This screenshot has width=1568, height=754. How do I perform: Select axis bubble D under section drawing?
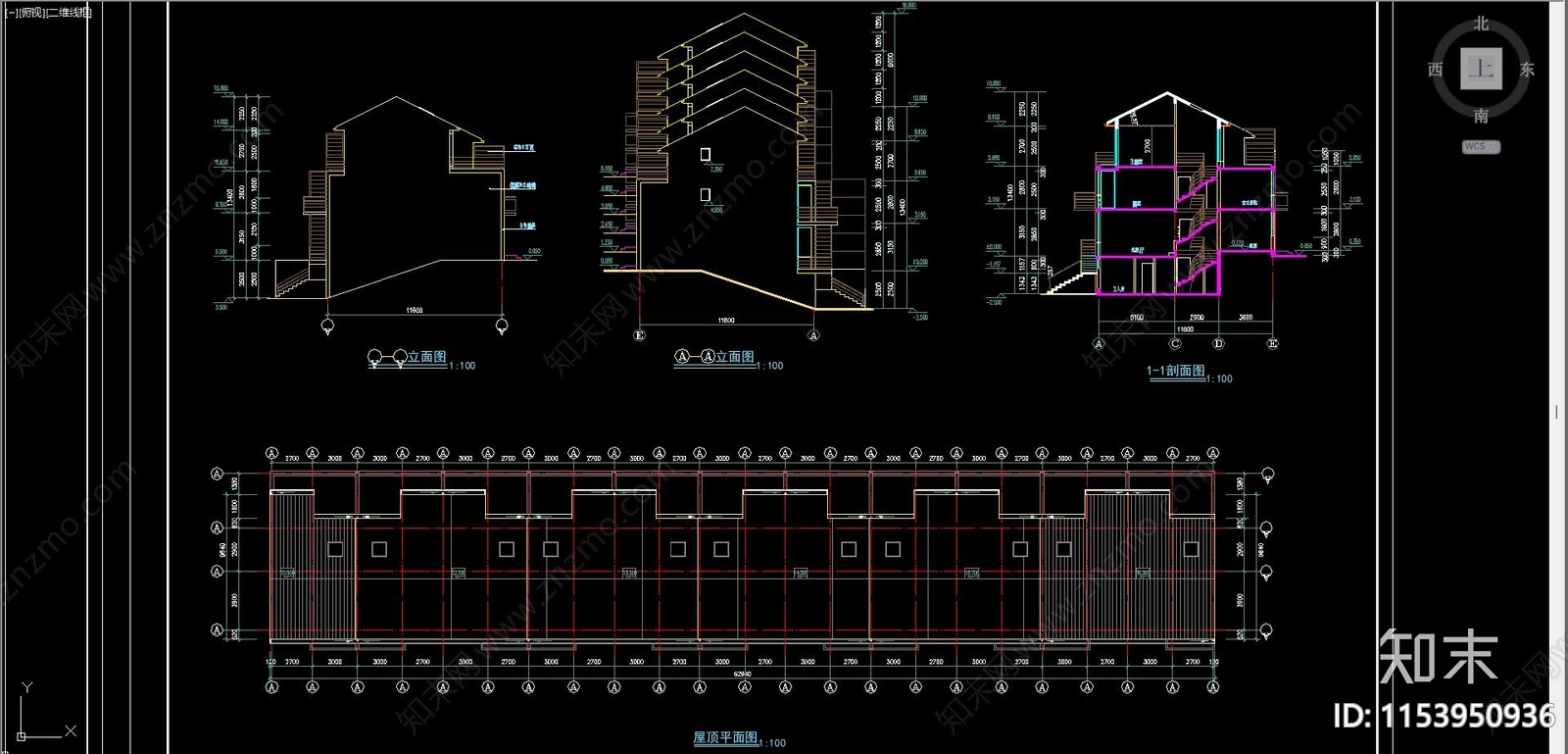(x=1218, y=344)
